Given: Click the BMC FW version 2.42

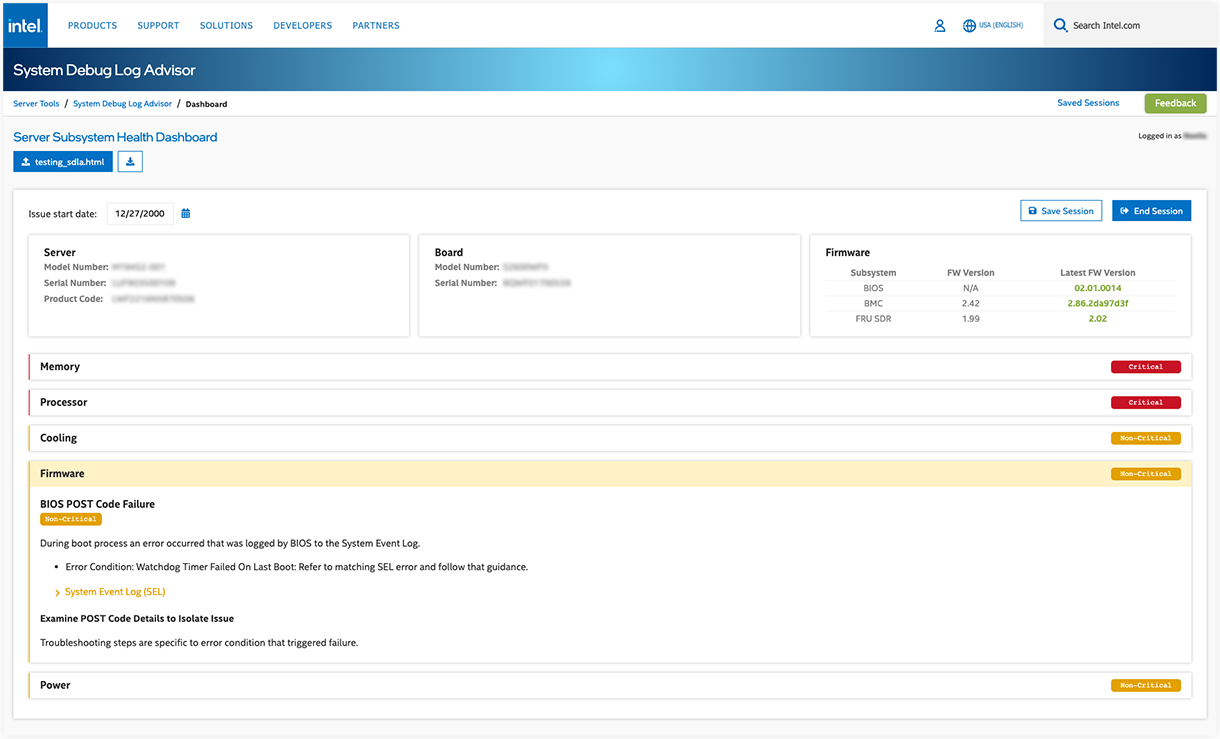Looking at the screenshot, I should pyautogui.click(x=970, y=303).
